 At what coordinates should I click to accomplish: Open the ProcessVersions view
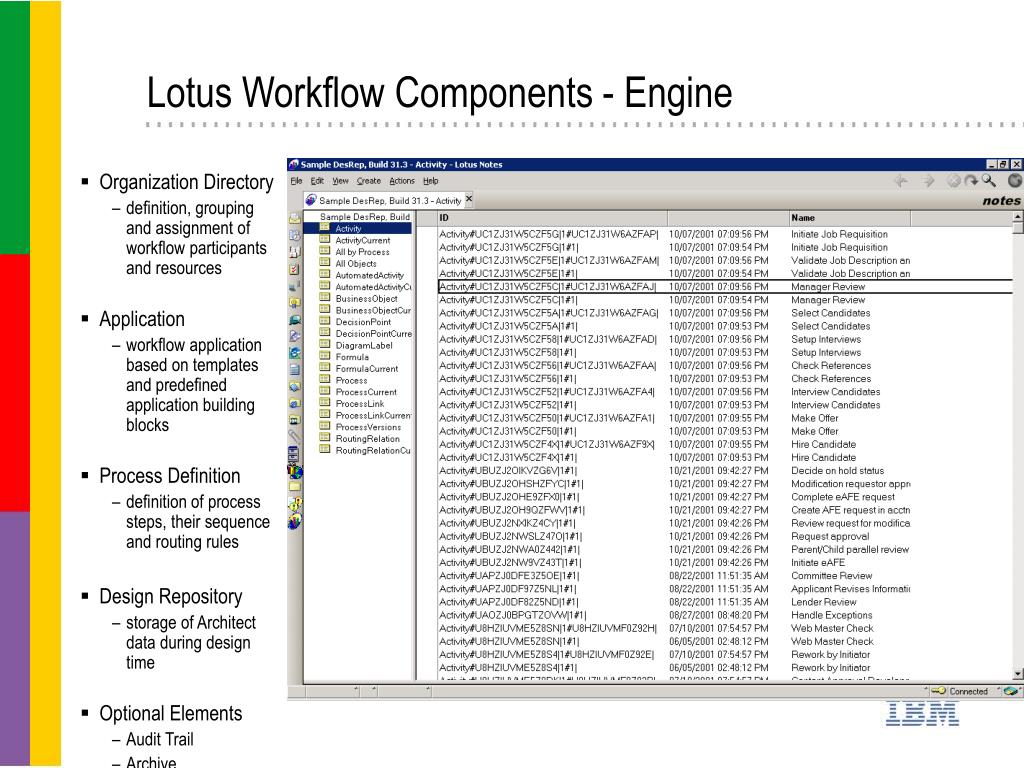pos(368,427)
